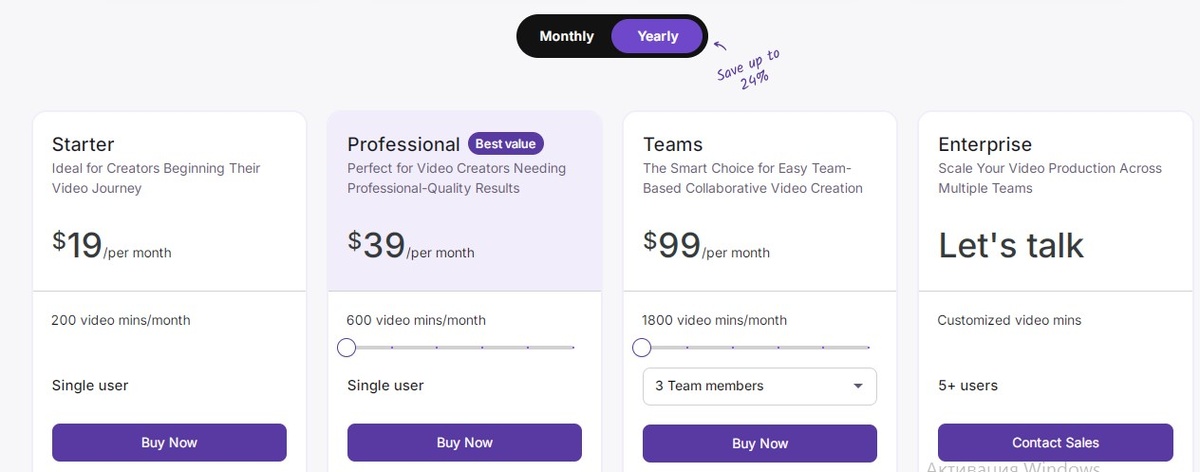Click the Teams video minutes slider handle
Viewport: 1200px width, 472px height.
(x=642, y=348)
